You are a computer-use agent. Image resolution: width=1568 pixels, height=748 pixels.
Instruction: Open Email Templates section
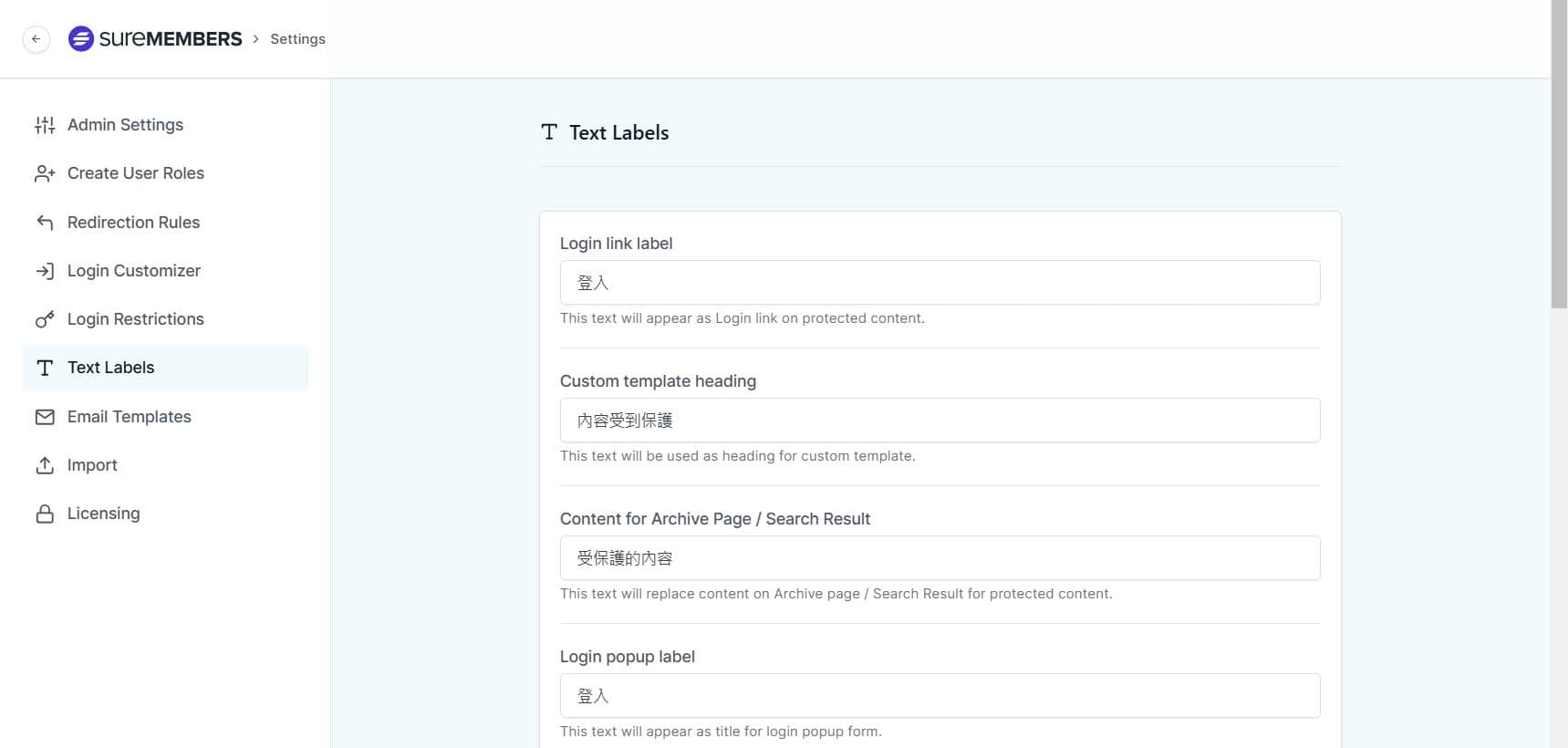pyautogui.click(x=165, y=417)
